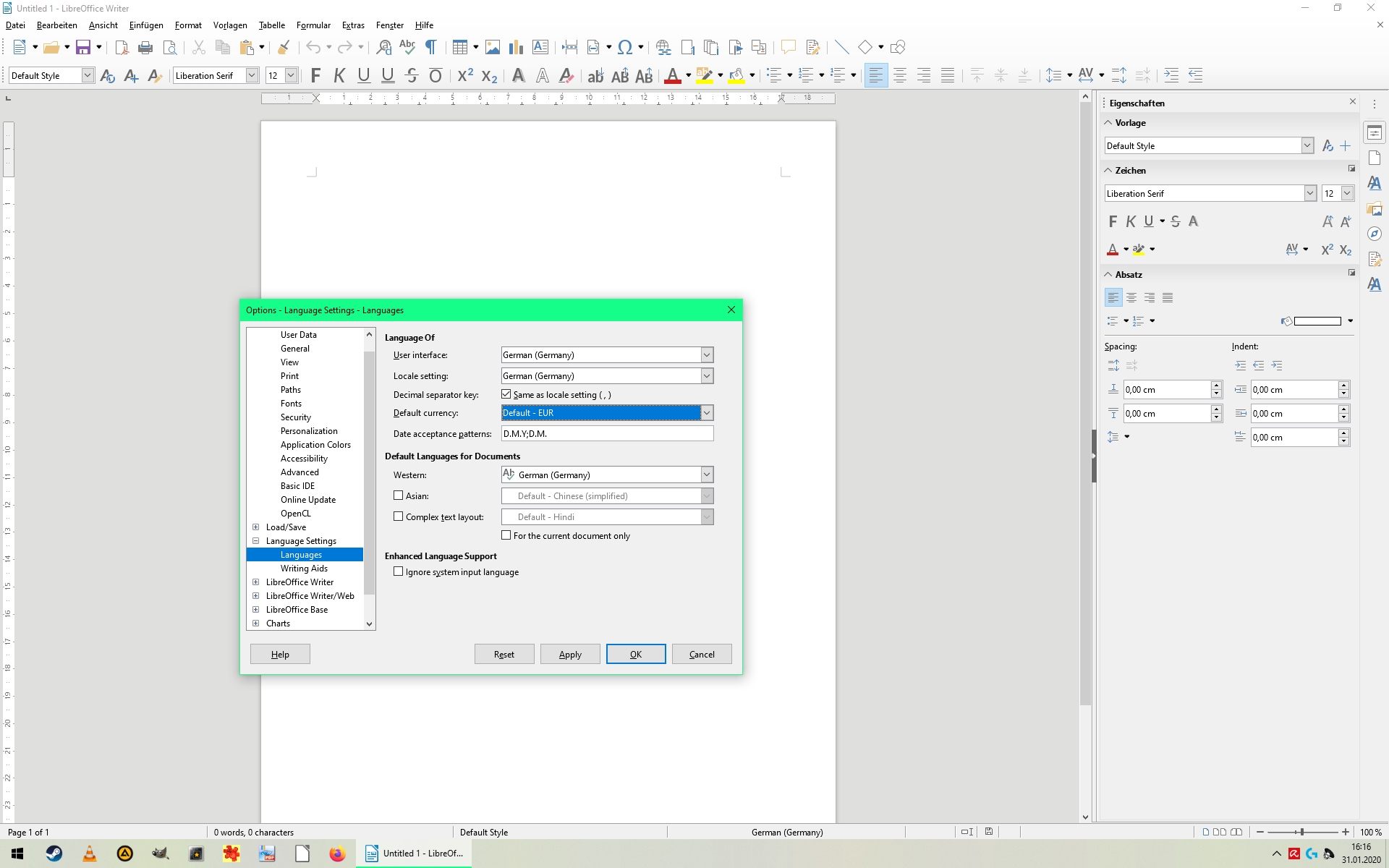The image size is (1389, 868).
Task: Click Bold F icon in formatting toolbar
Action: [315, 75]
